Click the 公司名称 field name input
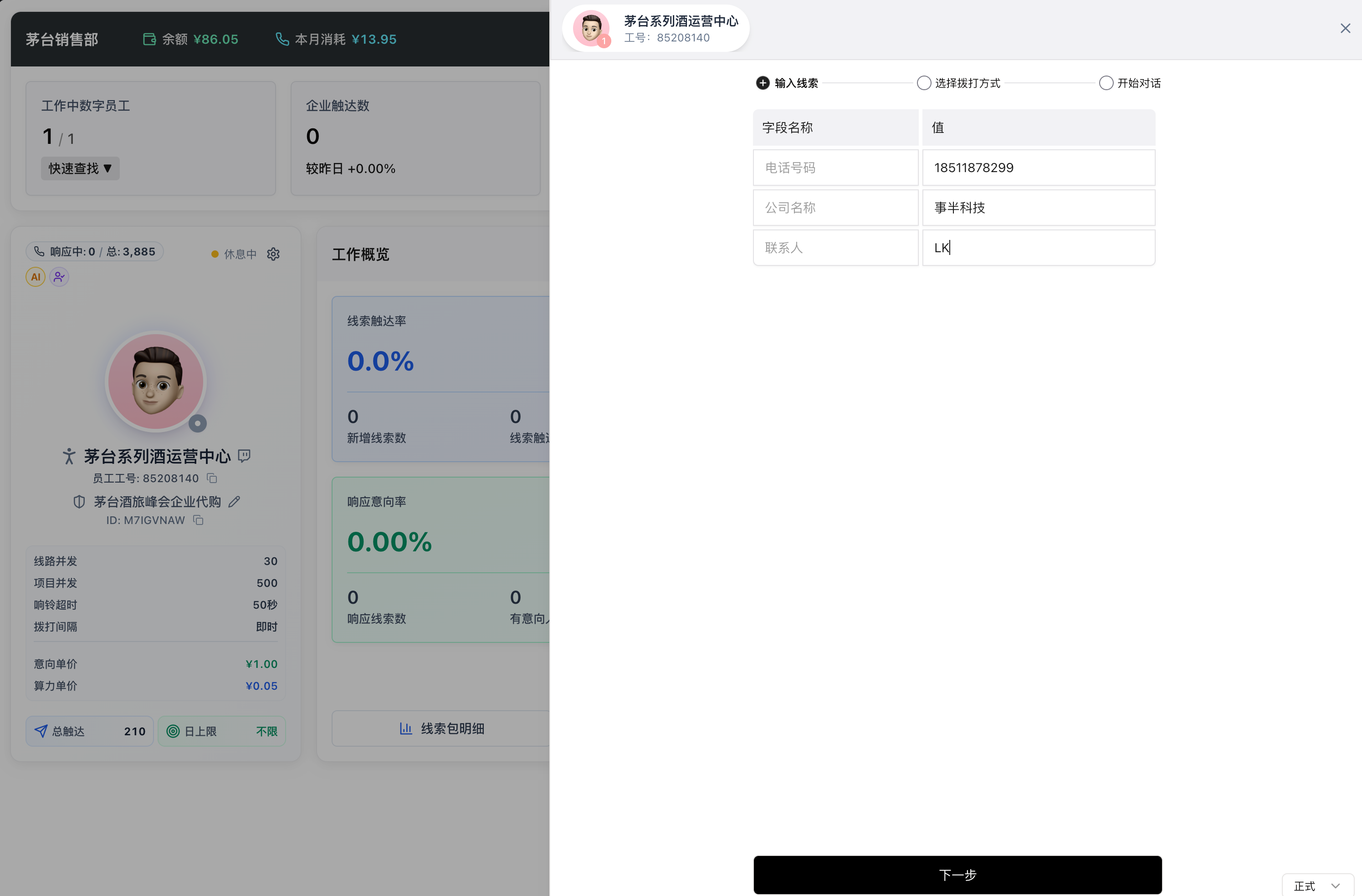This screenshot has width=1362, height=896. coord(835,208)
